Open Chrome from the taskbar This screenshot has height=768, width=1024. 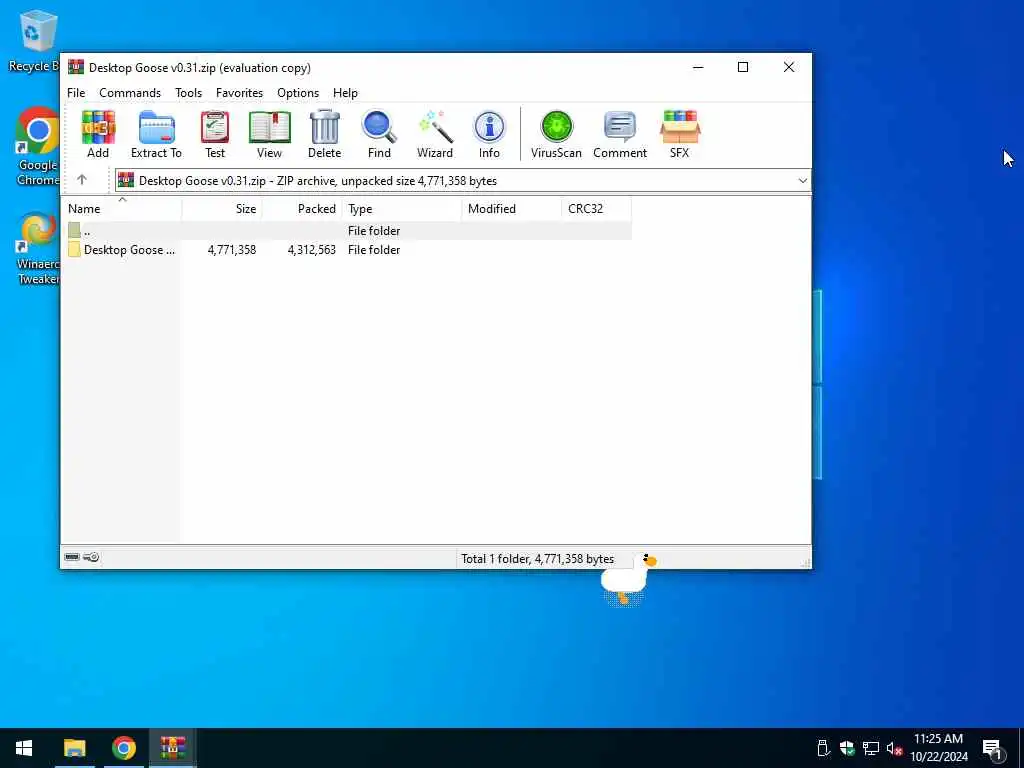pyautogui.click(x=123, y=748)
